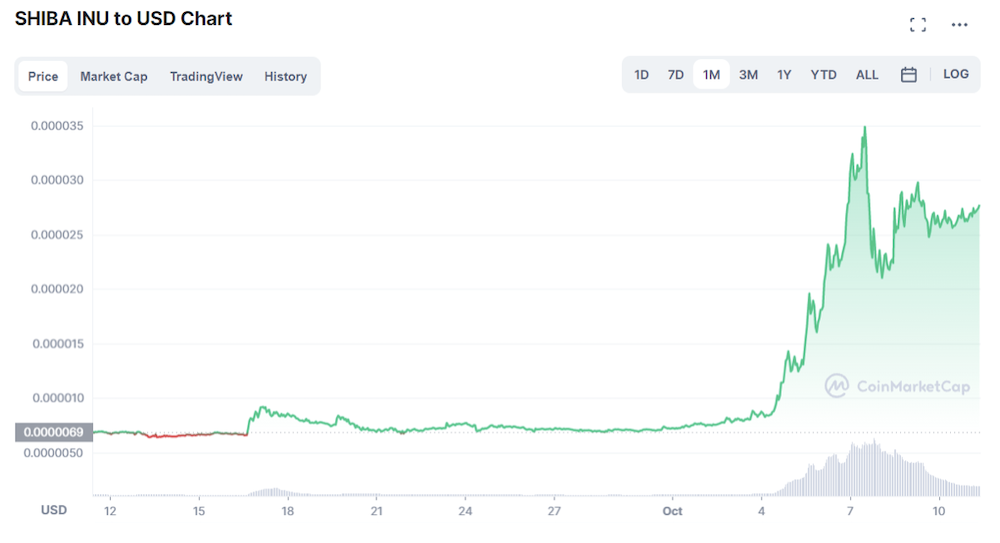The height and width of the screenshot is (543, 1000).
Task: Open the TradingView tab
Action: pyautogui.click(x=206, y=76)
